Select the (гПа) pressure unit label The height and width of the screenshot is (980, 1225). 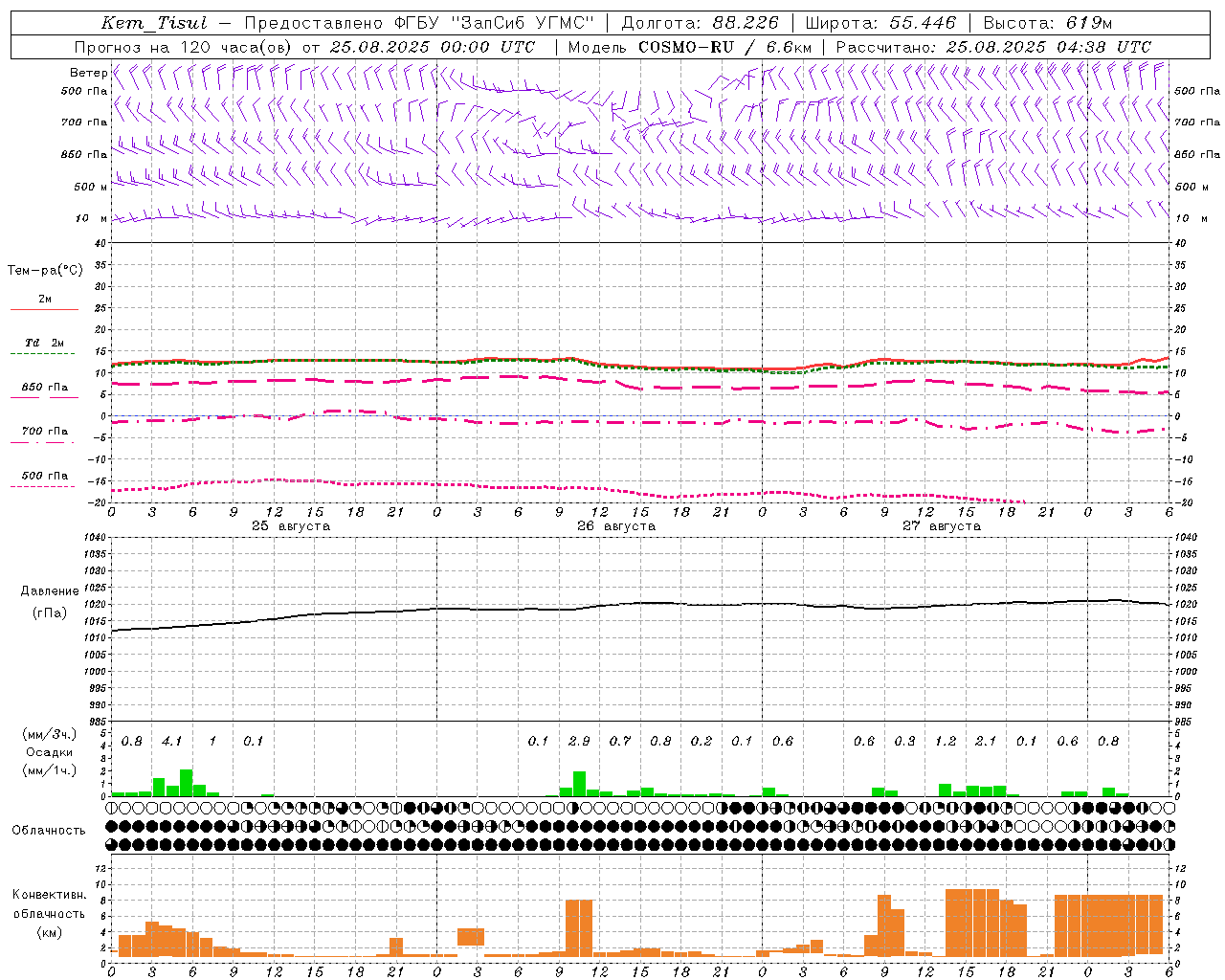tap(50, 612)
